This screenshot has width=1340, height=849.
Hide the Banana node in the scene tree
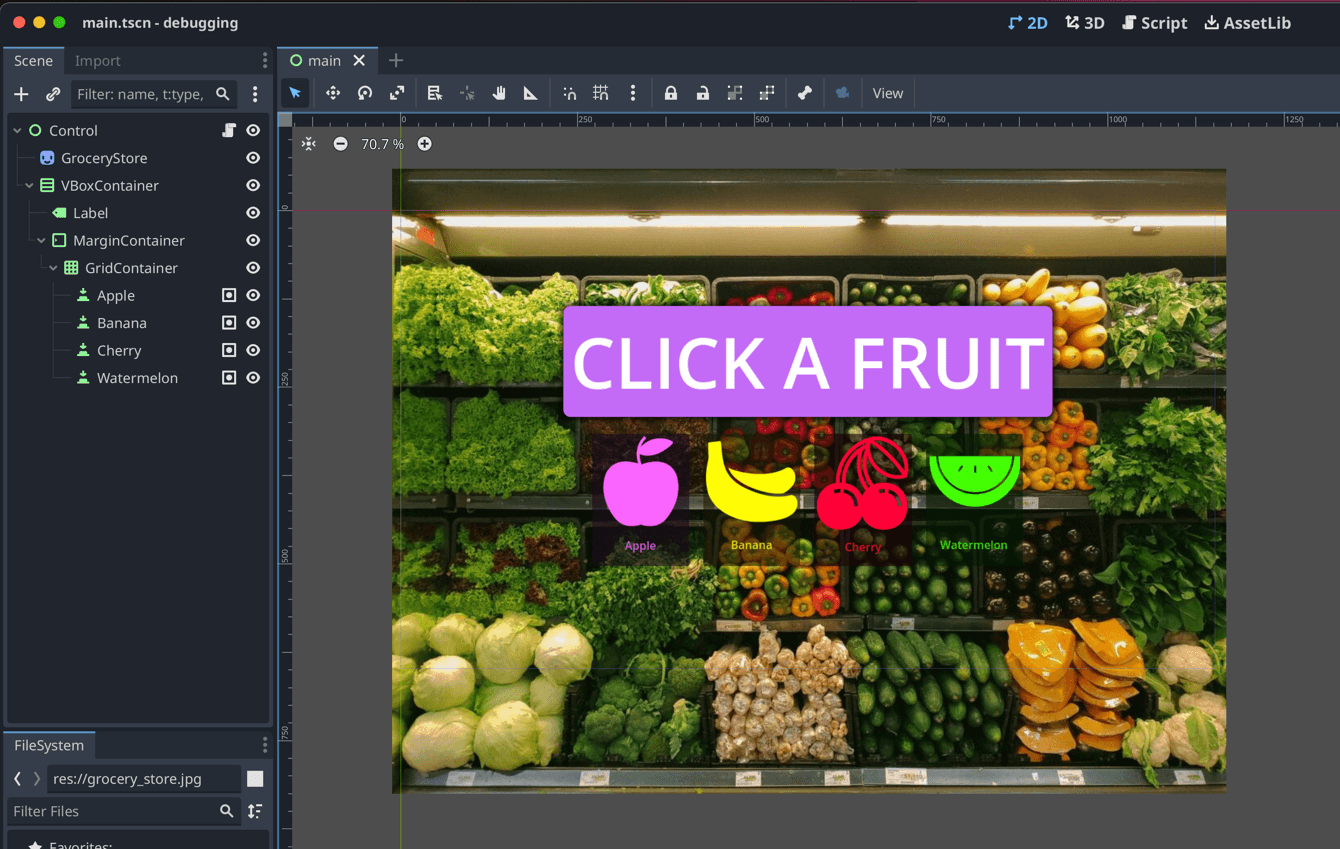(252, 322)
